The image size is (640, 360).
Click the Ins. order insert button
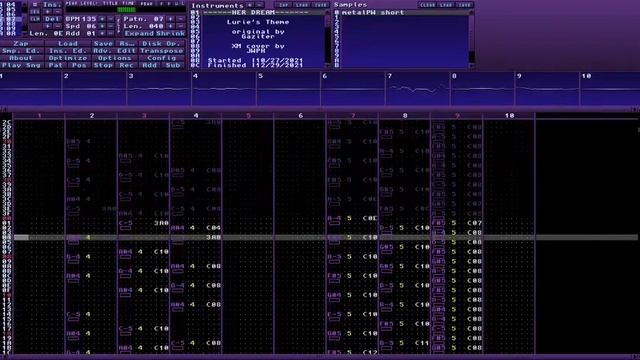coord(53,5)
